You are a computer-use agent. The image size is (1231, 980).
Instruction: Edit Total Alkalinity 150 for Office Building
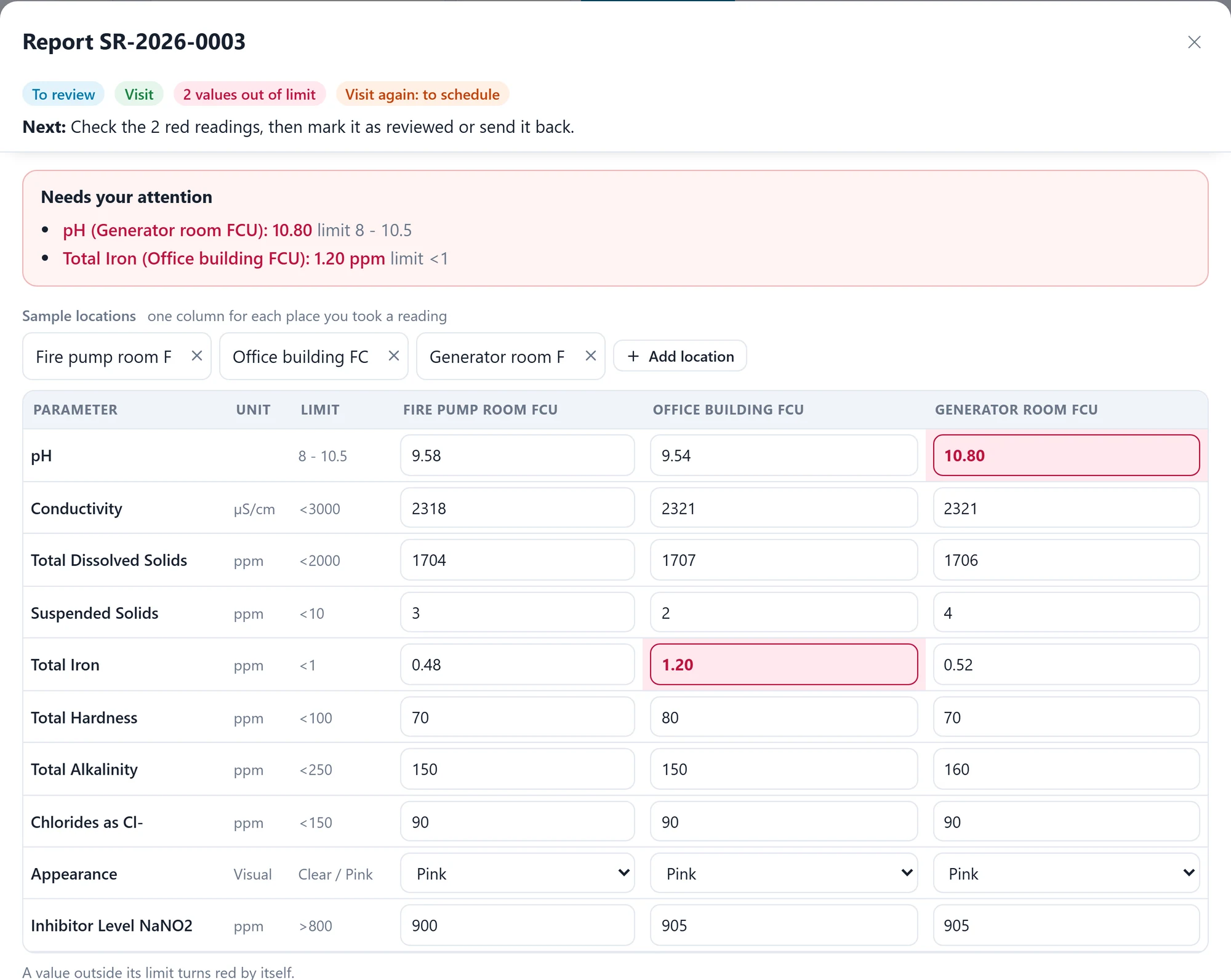pyautogui.click(x=784, y=769)
